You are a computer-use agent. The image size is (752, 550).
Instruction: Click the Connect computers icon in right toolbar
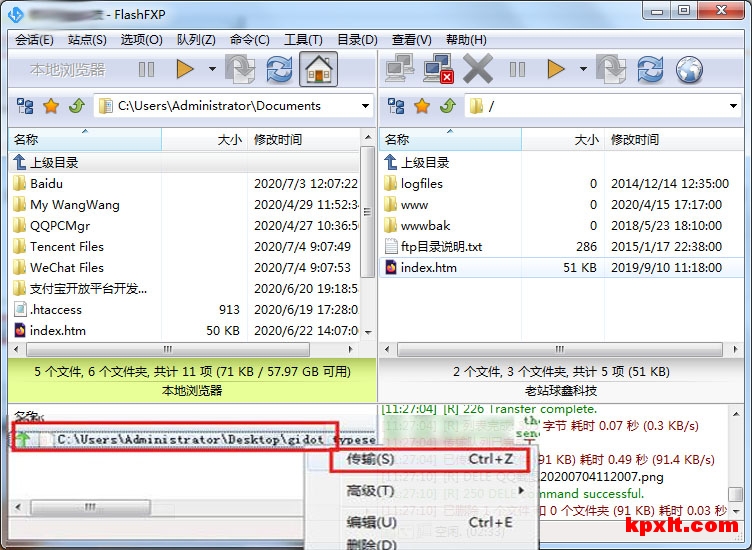(x=400, y=69)
